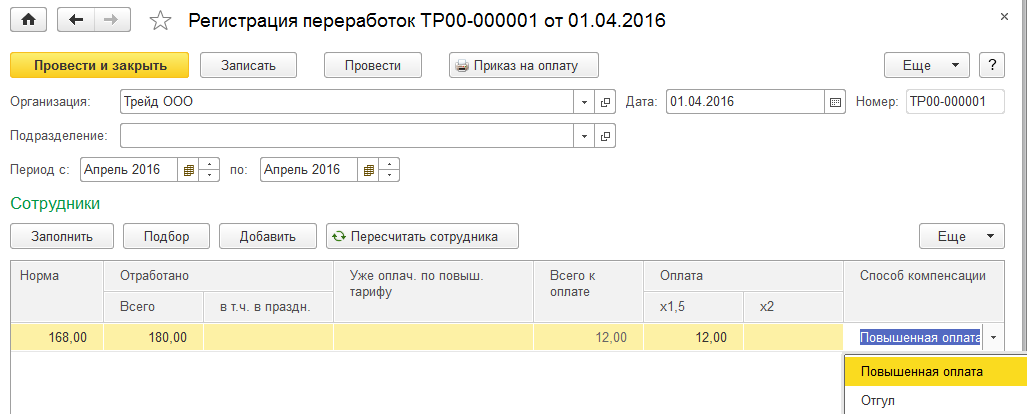Viewport: 1027px width, 414px height.
Task: Open period picker for the по field
Action: click(x=368, y=170)
